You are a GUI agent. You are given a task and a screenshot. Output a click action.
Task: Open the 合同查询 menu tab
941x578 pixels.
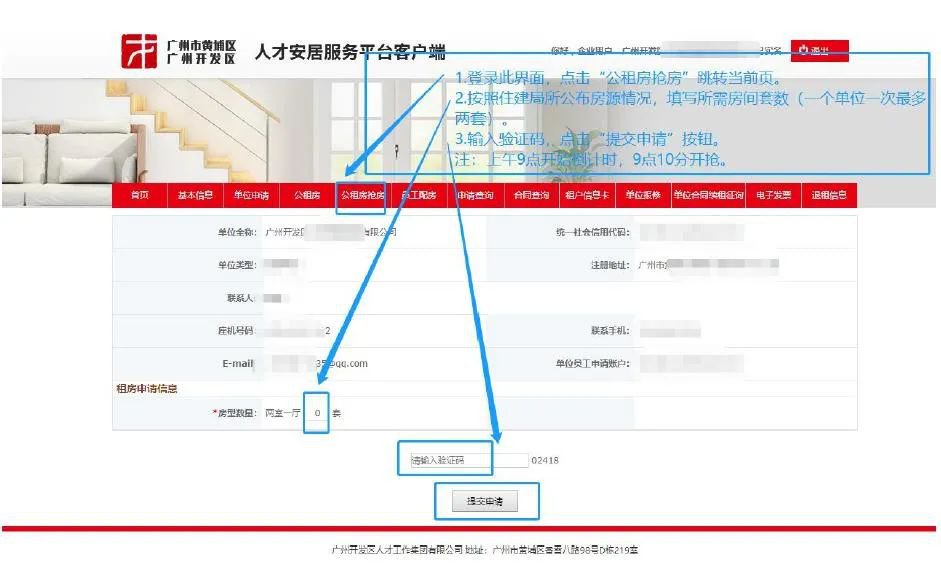531,195
